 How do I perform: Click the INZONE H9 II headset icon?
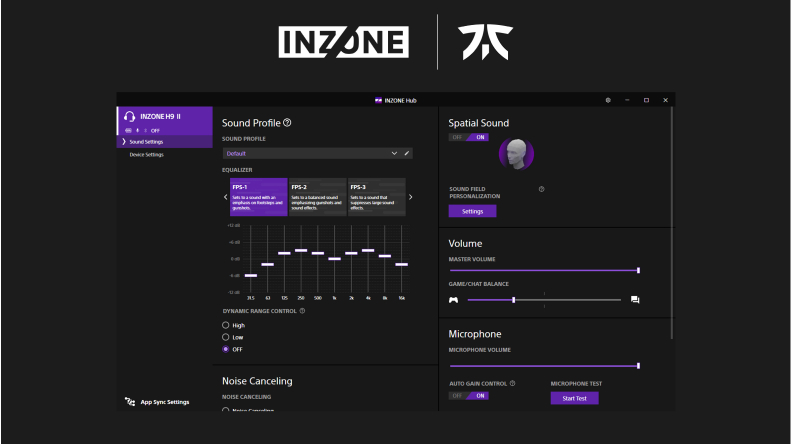tap(129, 117)
